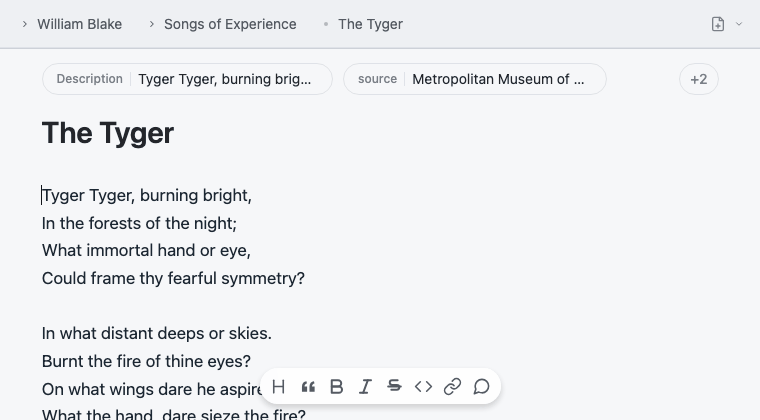760x420 pixels.
Task: Open the source property pill
Action: (x=475, y=79)
